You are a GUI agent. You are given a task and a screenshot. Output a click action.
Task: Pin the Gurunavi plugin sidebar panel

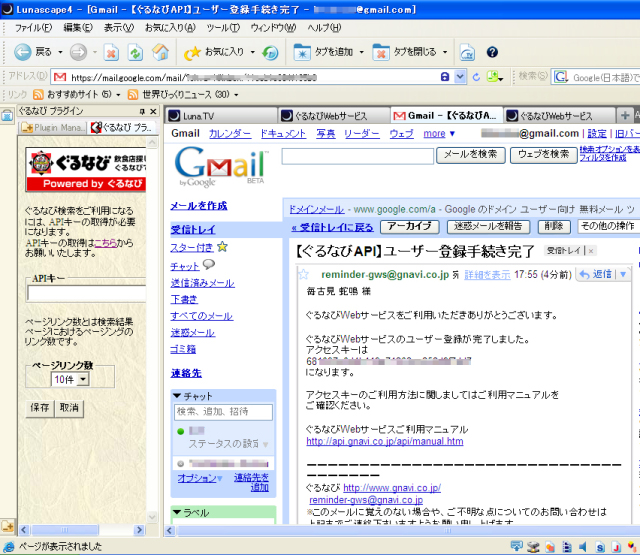coord(142,111)
